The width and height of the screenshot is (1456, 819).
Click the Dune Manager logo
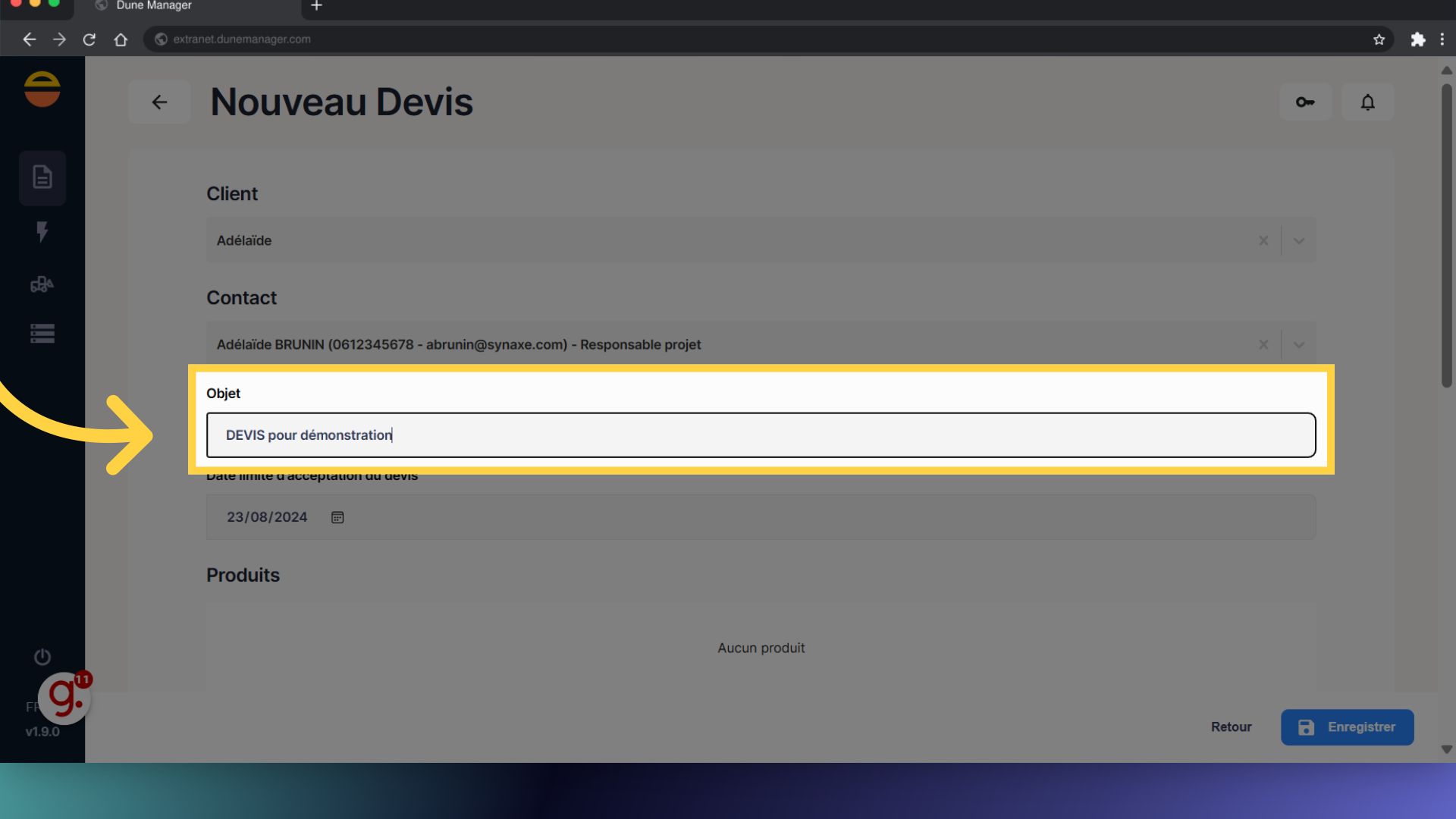pos(42,89)
